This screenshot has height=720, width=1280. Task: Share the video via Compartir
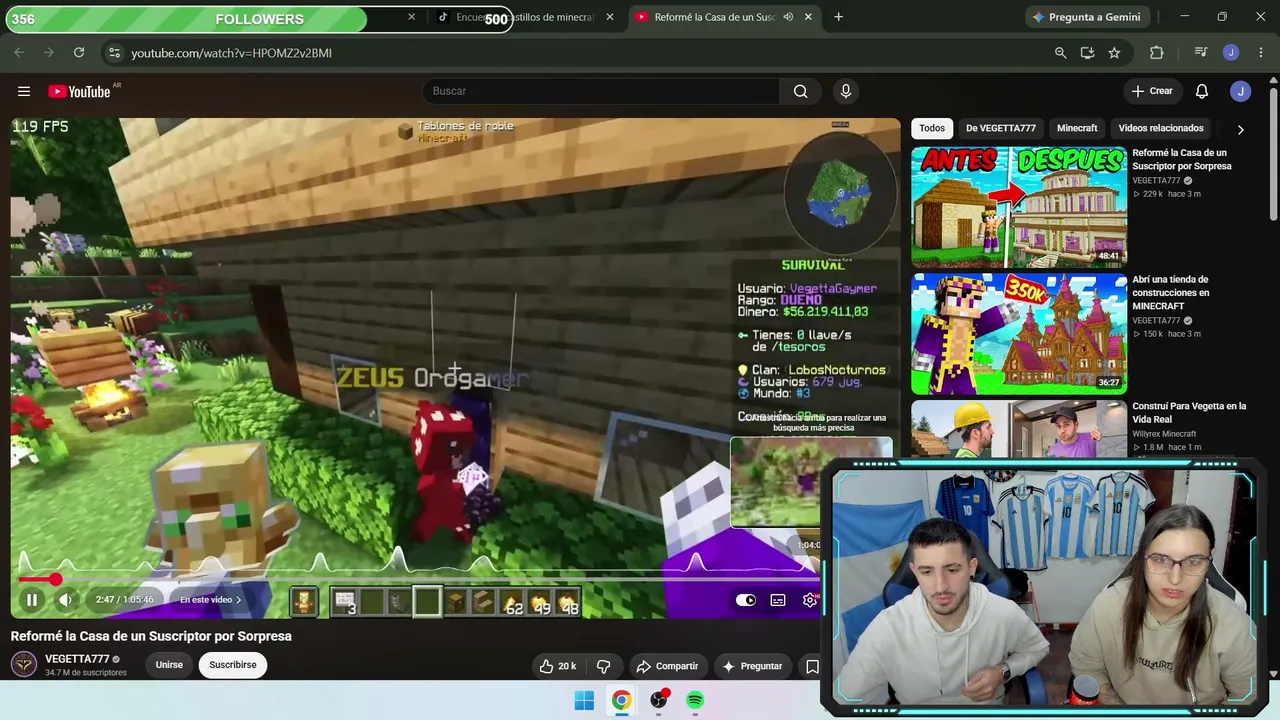667,666
